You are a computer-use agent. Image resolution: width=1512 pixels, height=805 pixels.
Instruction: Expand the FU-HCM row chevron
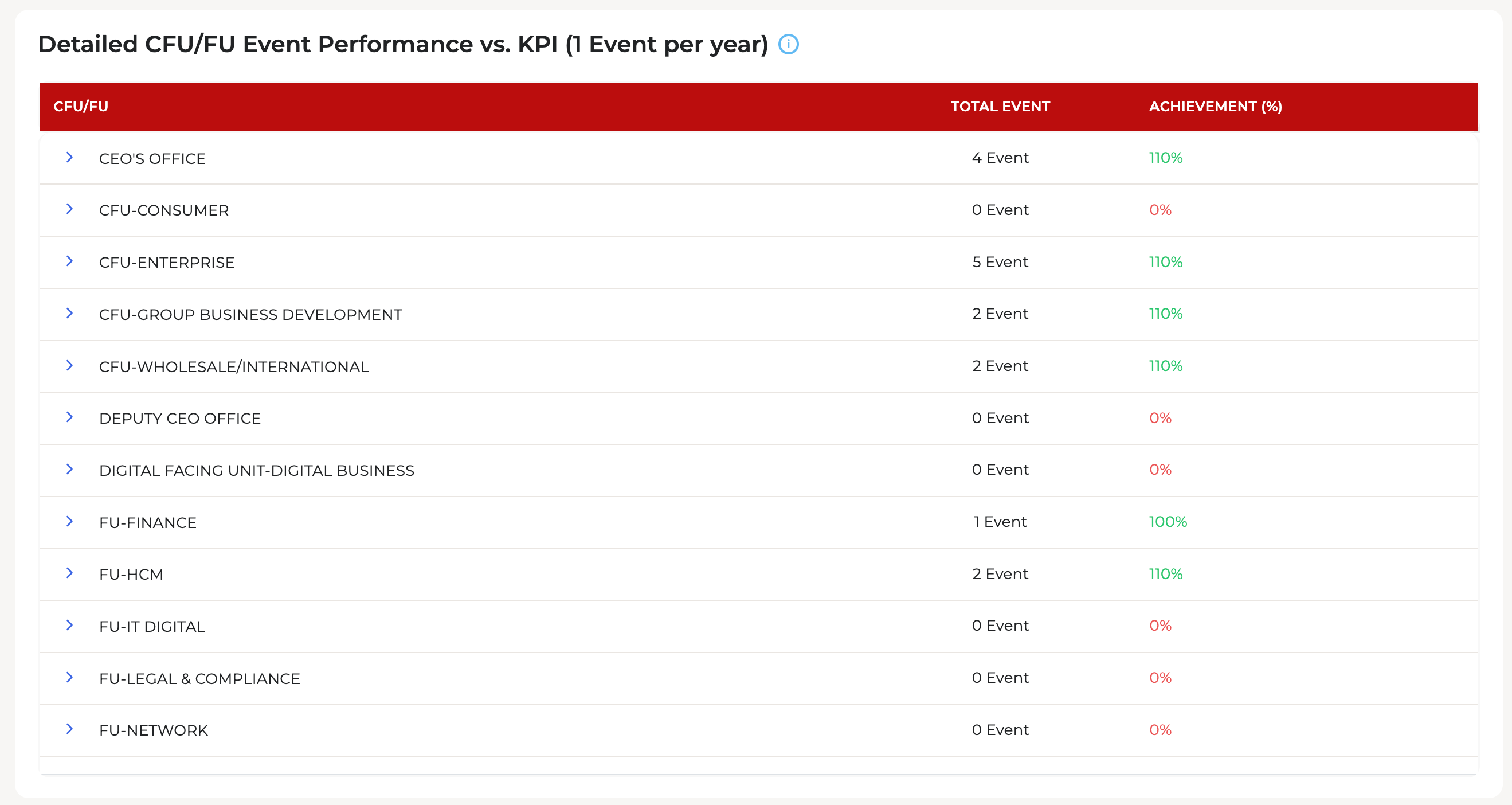(69, 573)
